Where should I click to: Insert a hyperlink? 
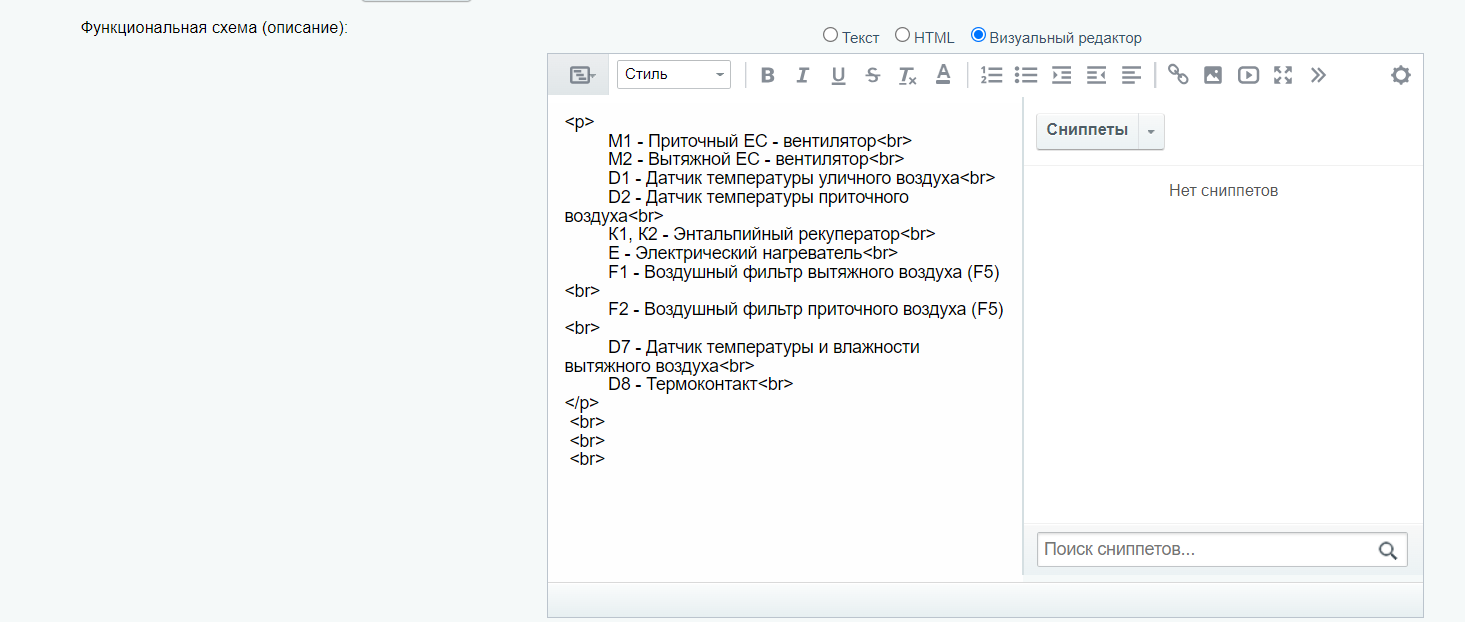[x=1178, y=75]
